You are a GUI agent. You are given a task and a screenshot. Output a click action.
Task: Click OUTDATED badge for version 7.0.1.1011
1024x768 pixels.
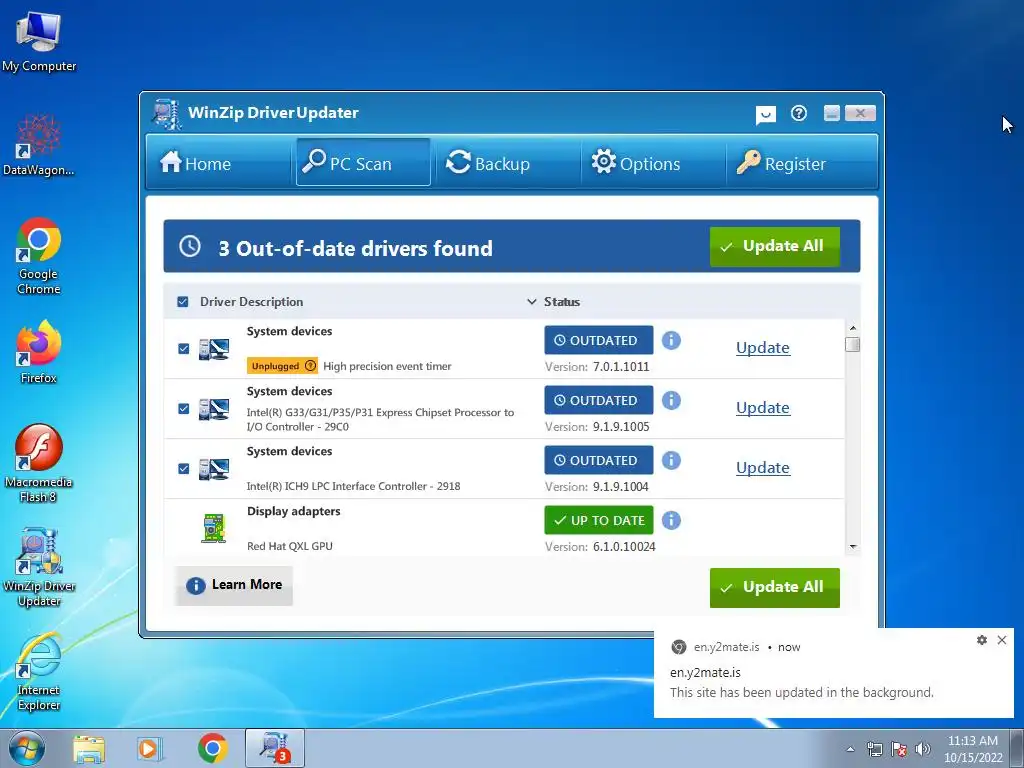pyautogui.click(x=599, y=340)
